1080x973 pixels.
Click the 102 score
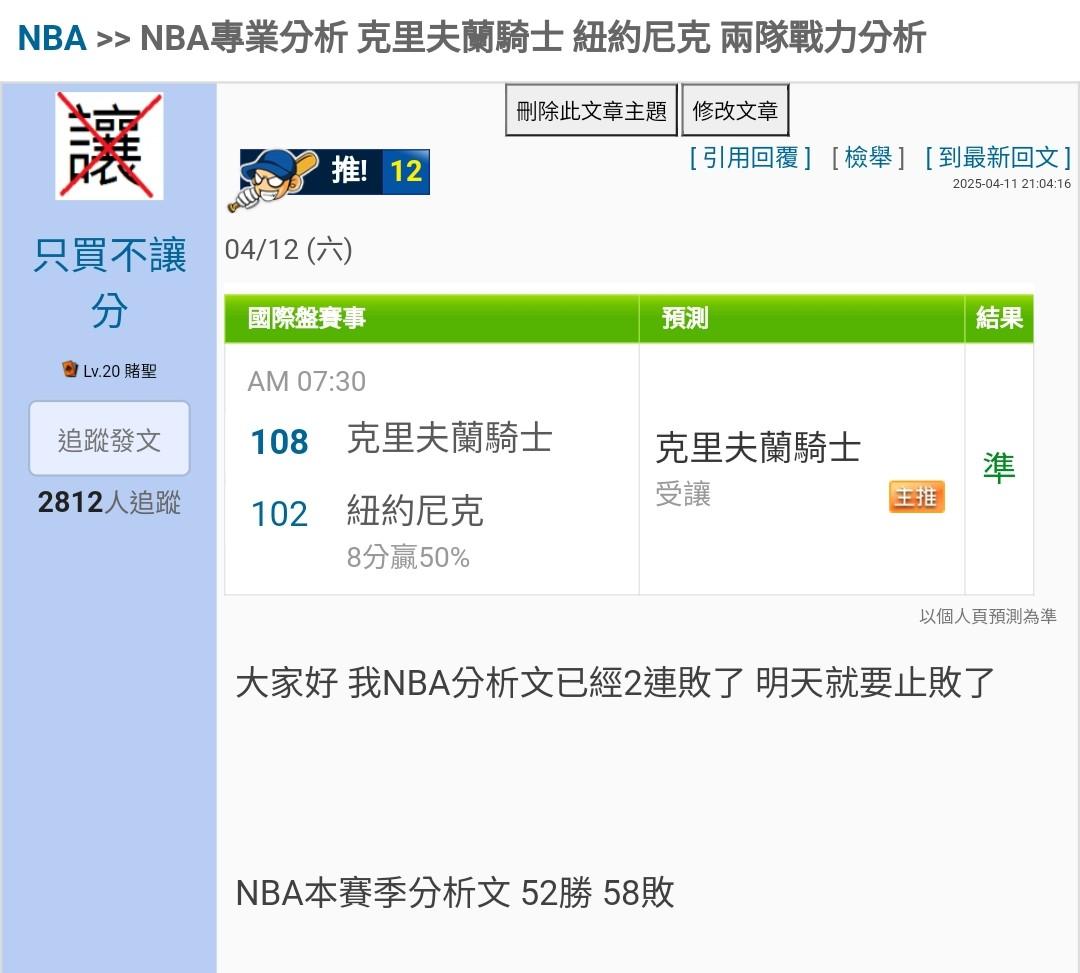[x=279, y=514]
